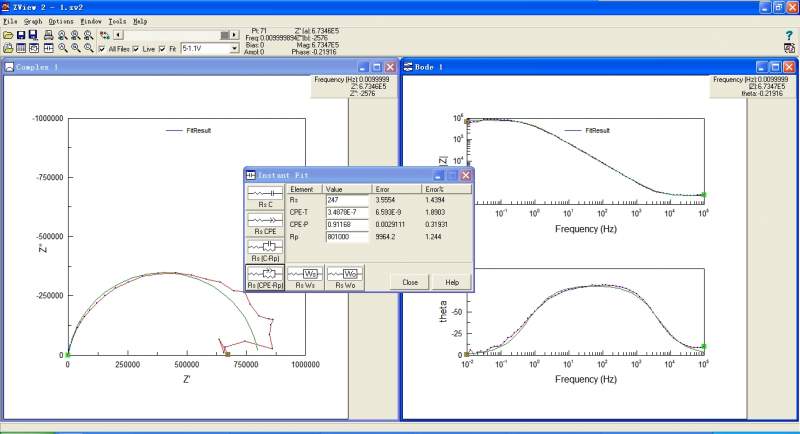Click the first magnifier icon in the lower toolbar row
This screenshot has width=800, height=434.
pos(63,48)
